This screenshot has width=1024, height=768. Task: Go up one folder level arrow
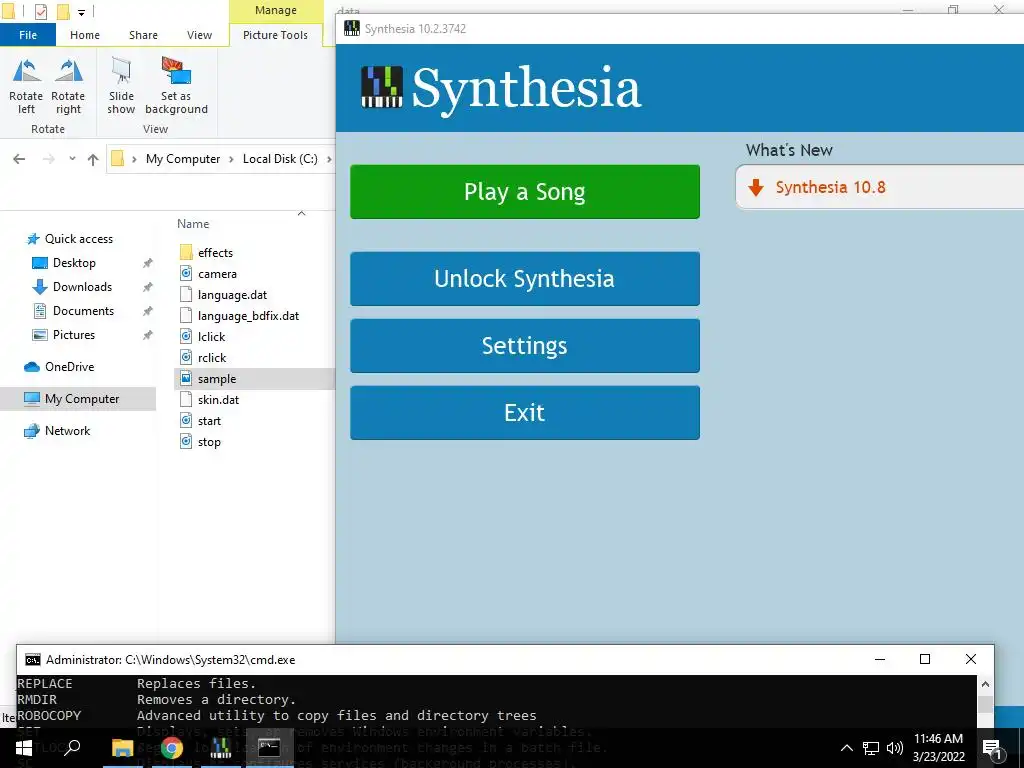coord(93,159)
